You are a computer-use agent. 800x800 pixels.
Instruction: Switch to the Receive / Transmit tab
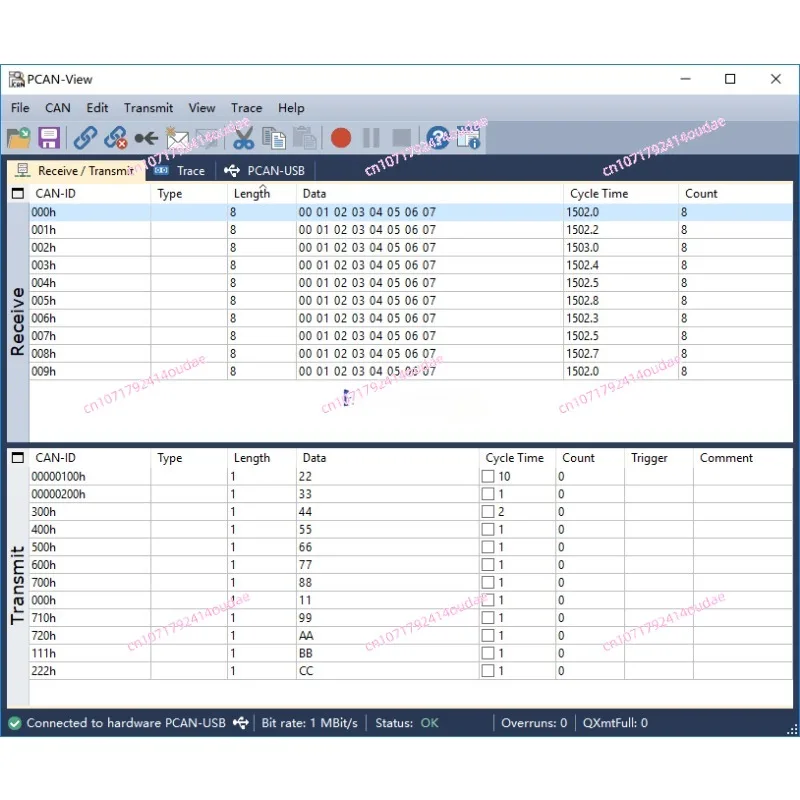coord(77,170)
